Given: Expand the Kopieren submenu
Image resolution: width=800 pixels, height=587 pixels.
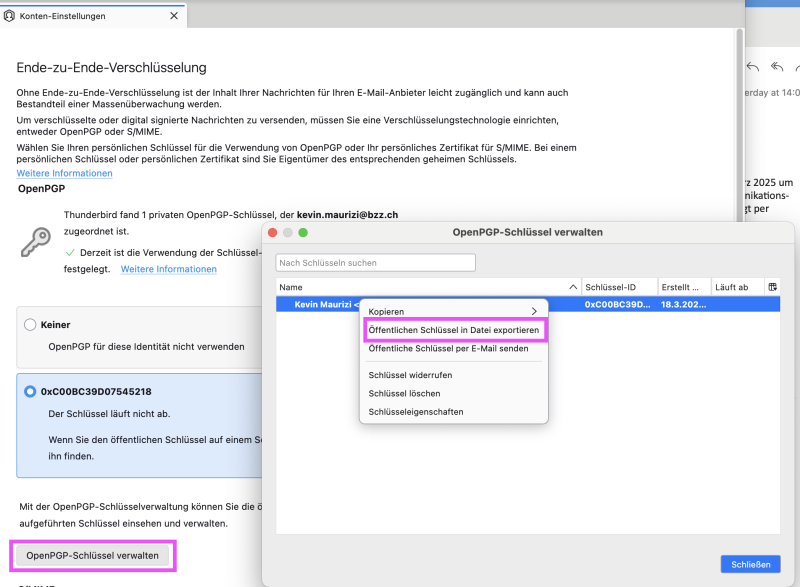Looking at the screenshot, I should tap(453, 312).
